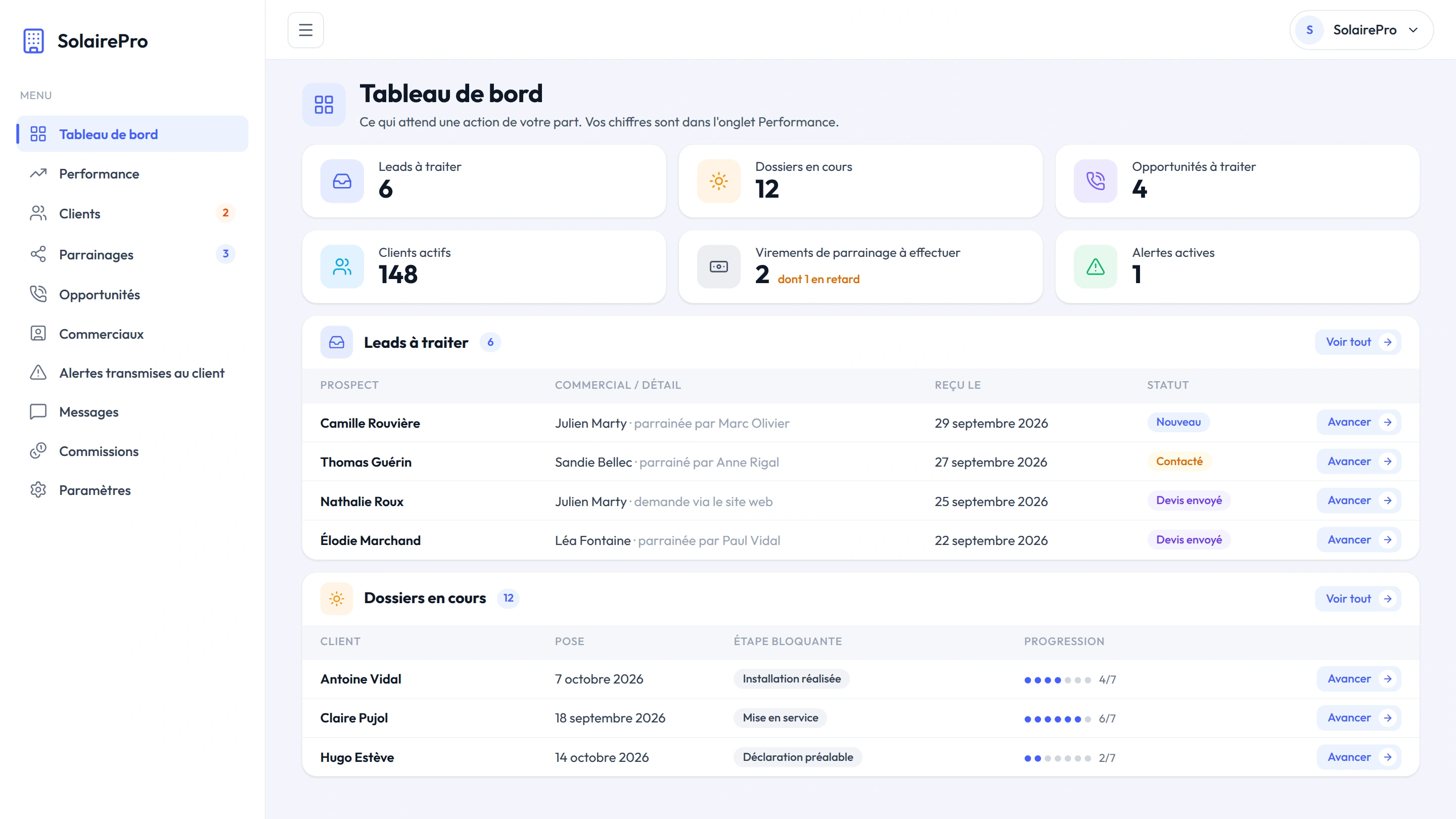The height and width of the screenshot is (819, 1456).
Task: Click Avancer for Élodie Marchand
Action: [x=1358, y=540]
